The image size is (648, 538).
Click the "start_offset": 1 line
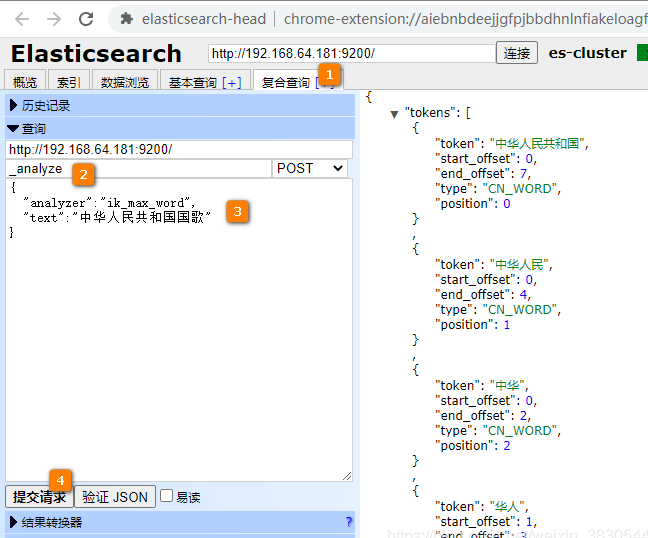[x=486, y=521]
